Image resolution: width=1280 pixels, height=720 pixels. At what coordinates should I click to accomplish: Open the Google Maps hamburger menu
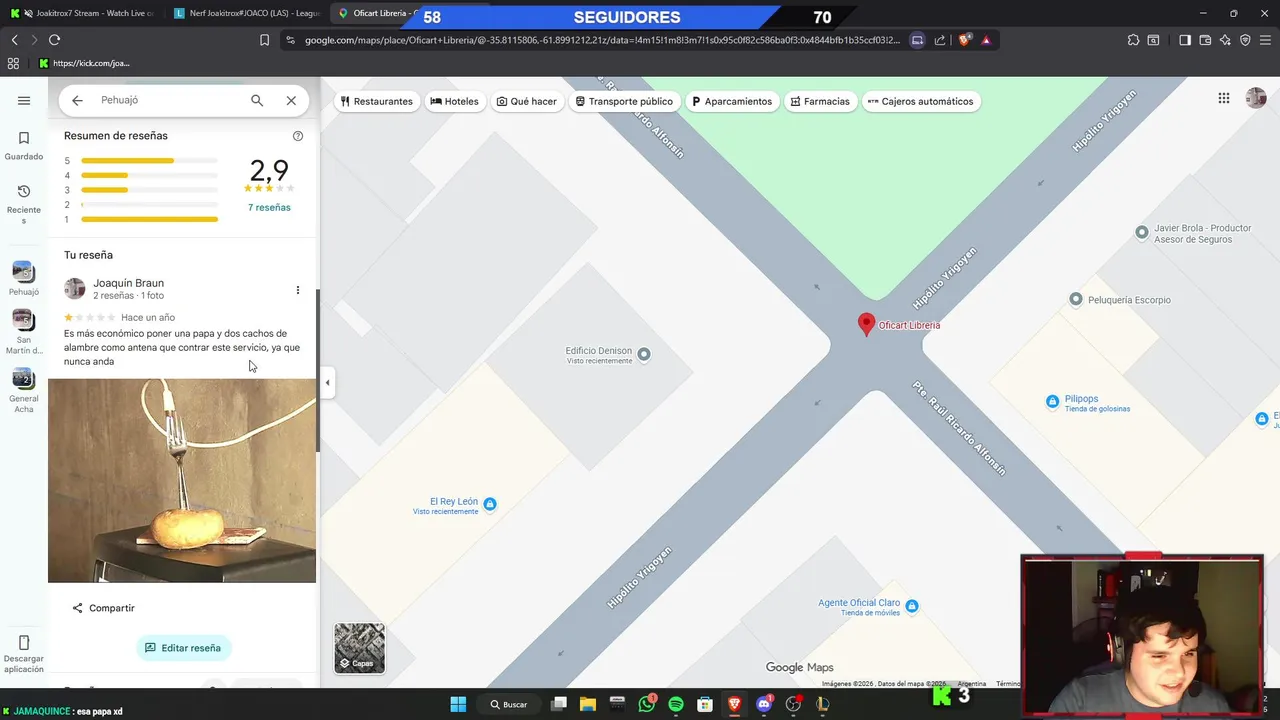tap(24, 100)
